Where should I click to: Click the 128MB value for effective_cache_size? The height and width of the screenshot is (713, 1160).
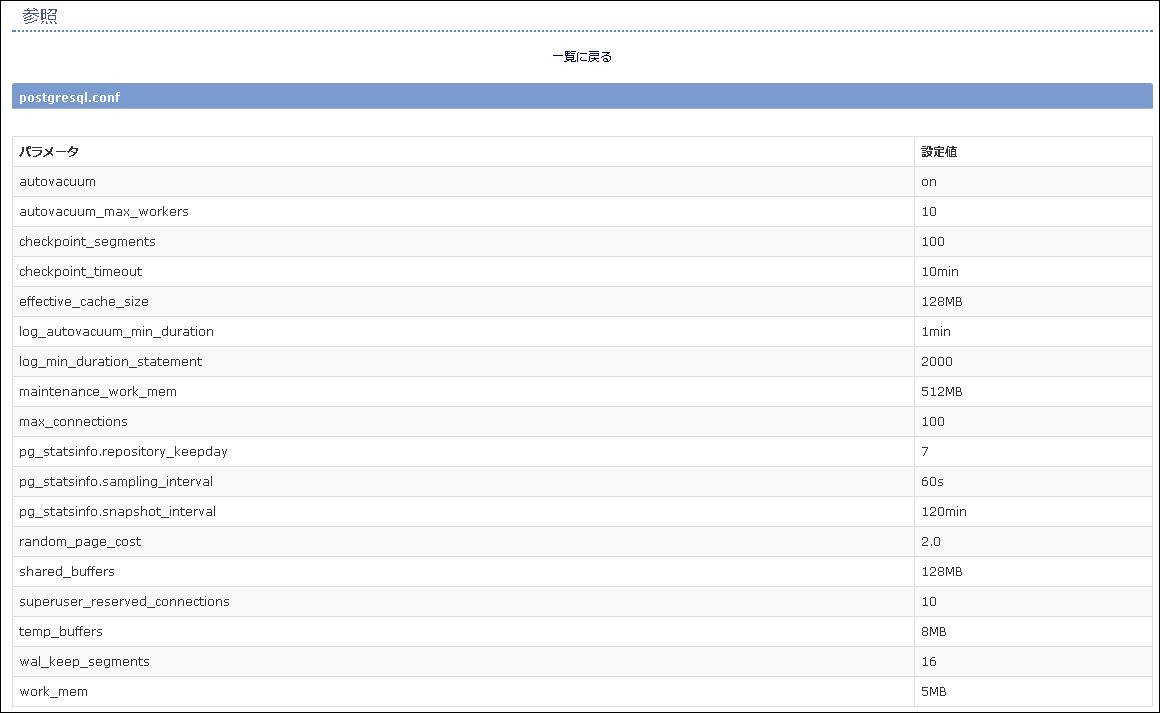click(x=942, y=302)
